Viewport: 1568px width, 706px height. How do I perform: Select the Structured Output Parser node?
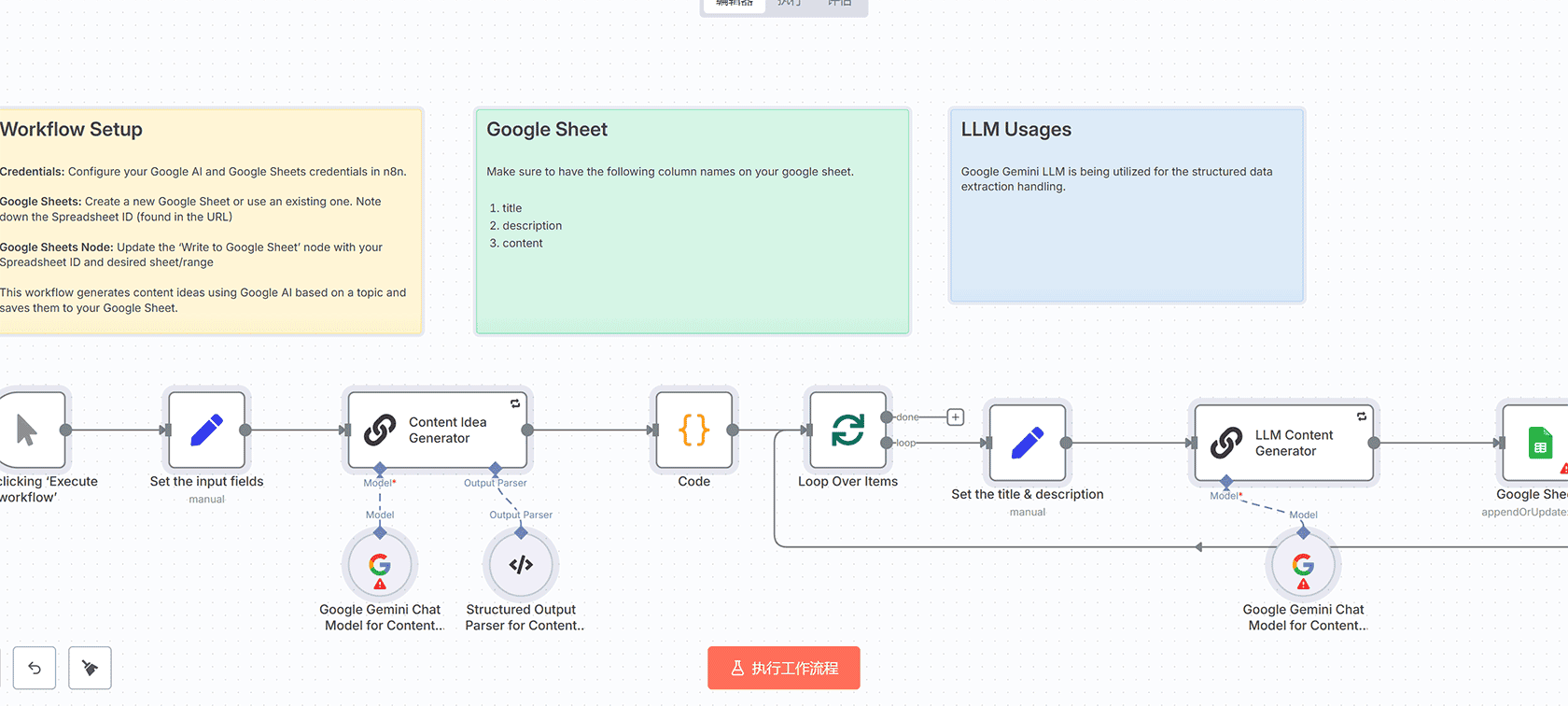pyautogui.click(x=521, y=565)
